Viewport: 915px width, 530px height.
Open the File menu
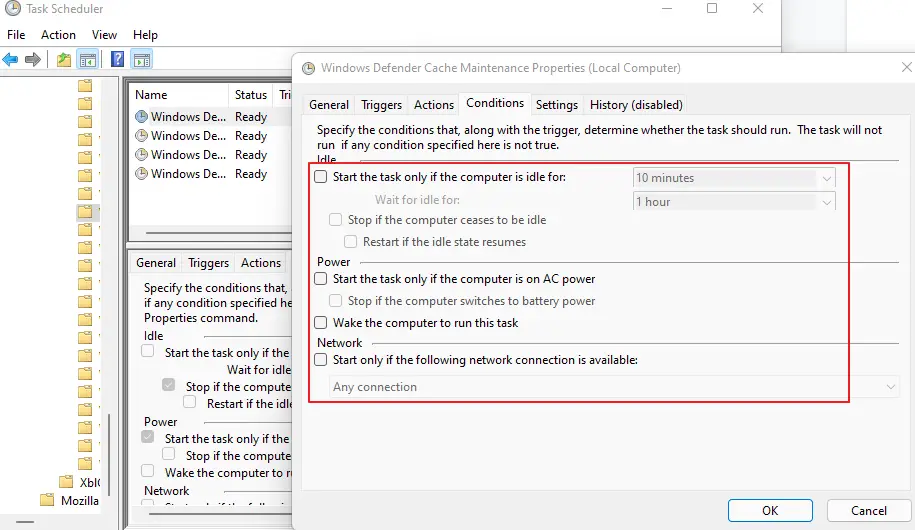(16, 34)
